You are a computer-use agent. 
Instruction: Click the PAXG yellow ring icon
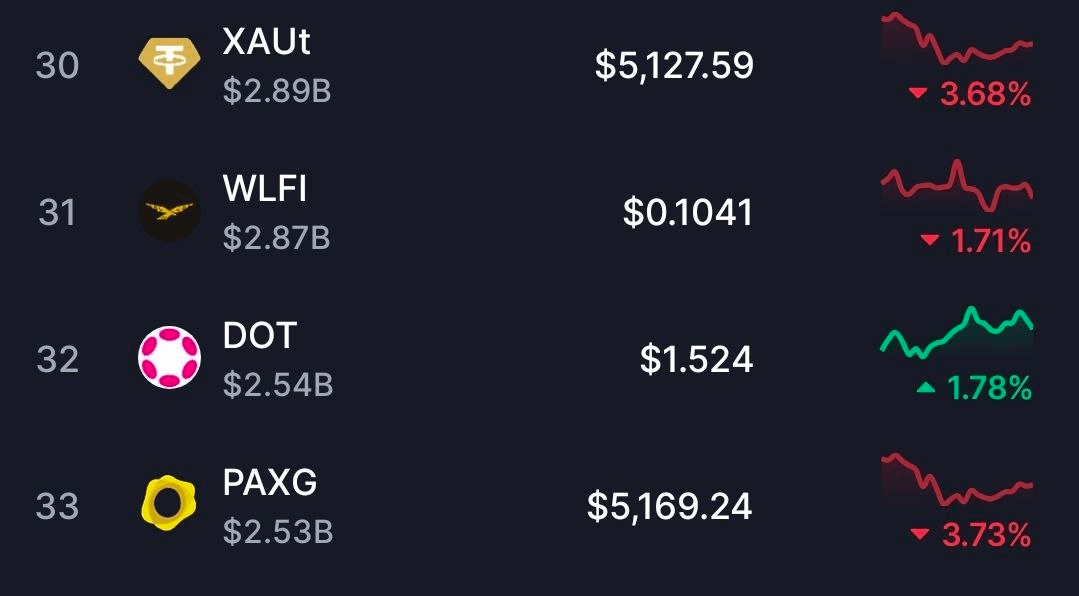169,504
